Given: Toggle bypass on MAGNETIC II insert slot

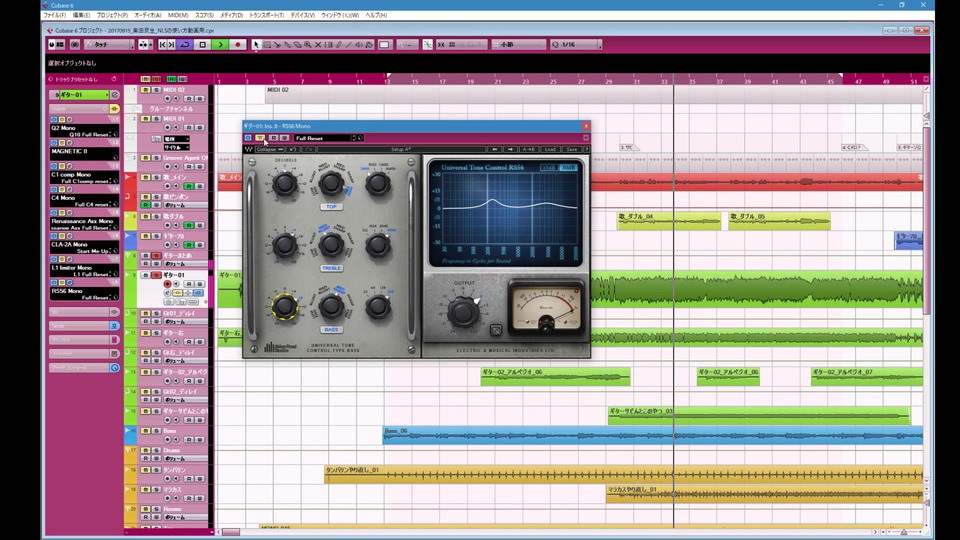Looking at the screenshot, I should tap(62, 143).
